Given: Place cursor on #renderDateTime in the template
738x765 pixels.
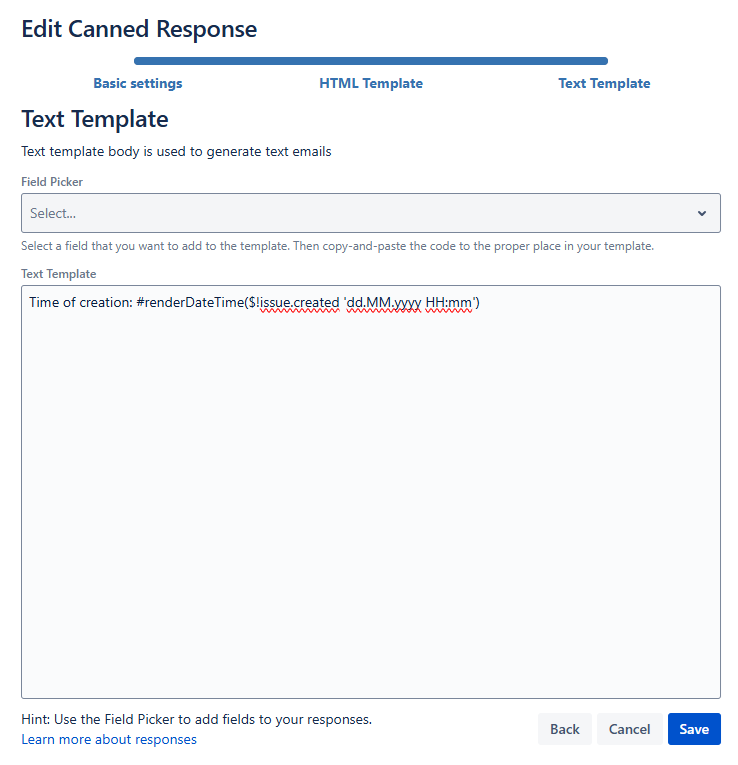Looking at the screenshot, I should click(x=190, y=302).
